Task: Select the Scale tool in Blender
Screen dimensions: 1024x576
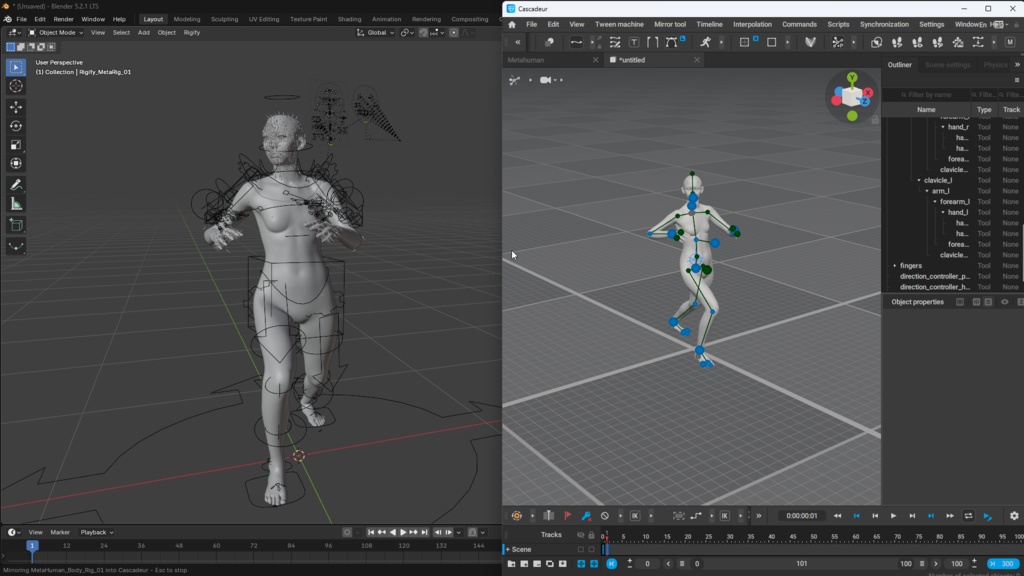Action: [16, 145]
